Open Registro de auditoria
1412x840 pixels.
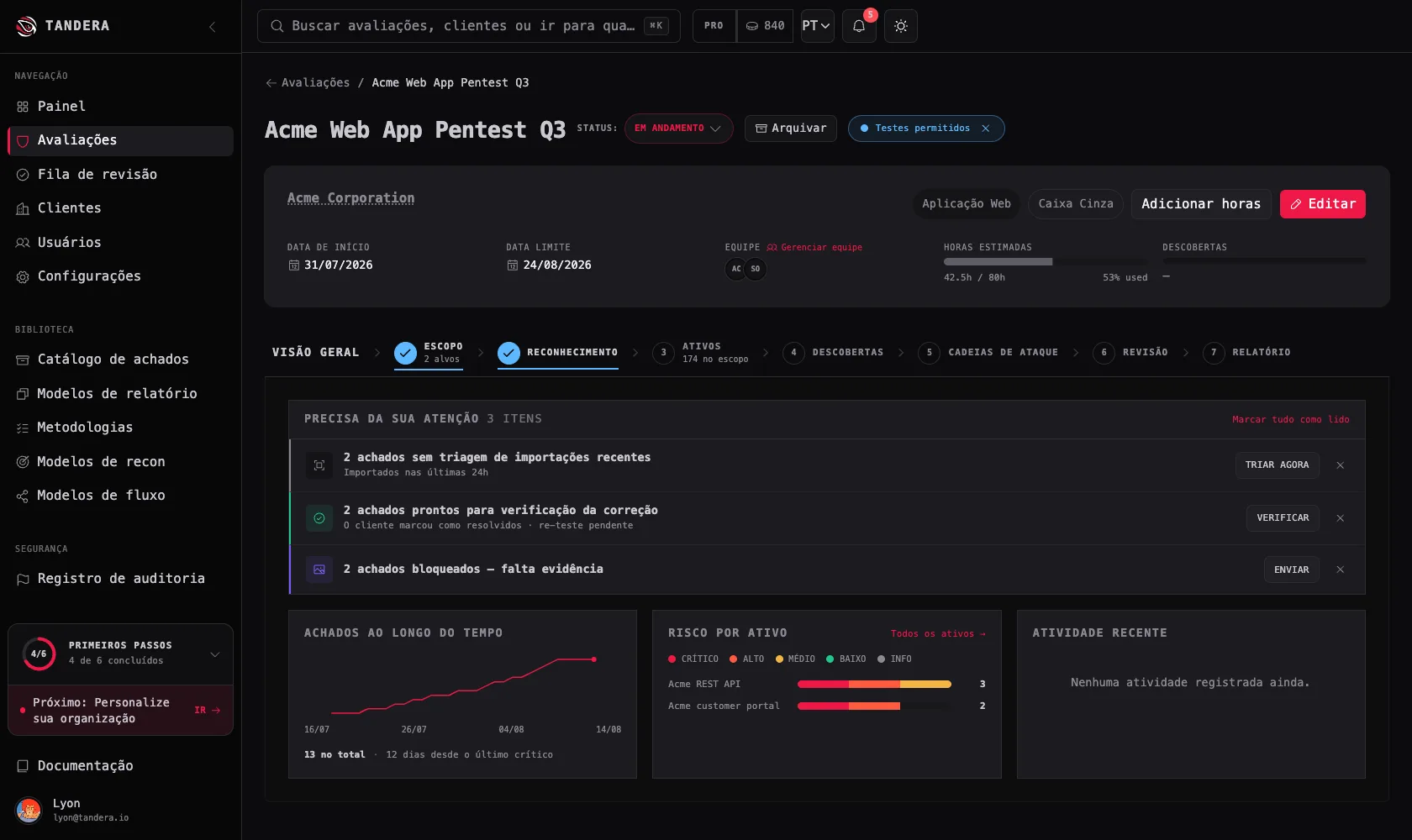pyautogui.click(x=120, y=579)
